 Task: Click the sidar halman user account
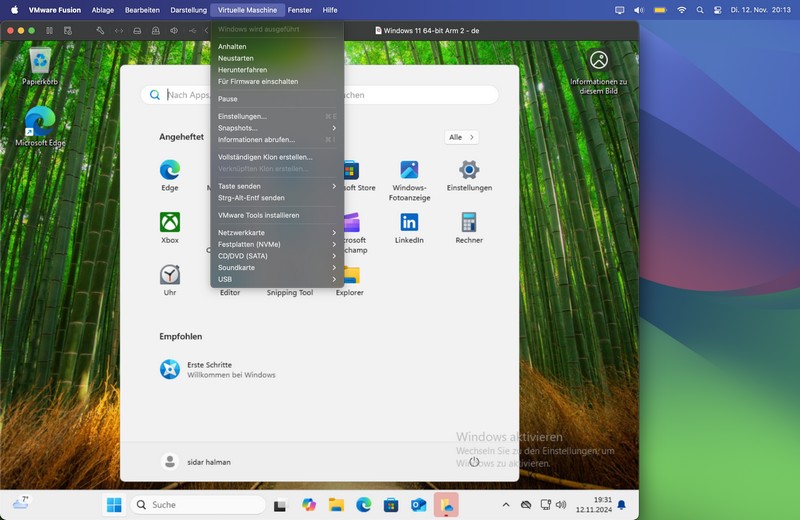coord(196,462)
